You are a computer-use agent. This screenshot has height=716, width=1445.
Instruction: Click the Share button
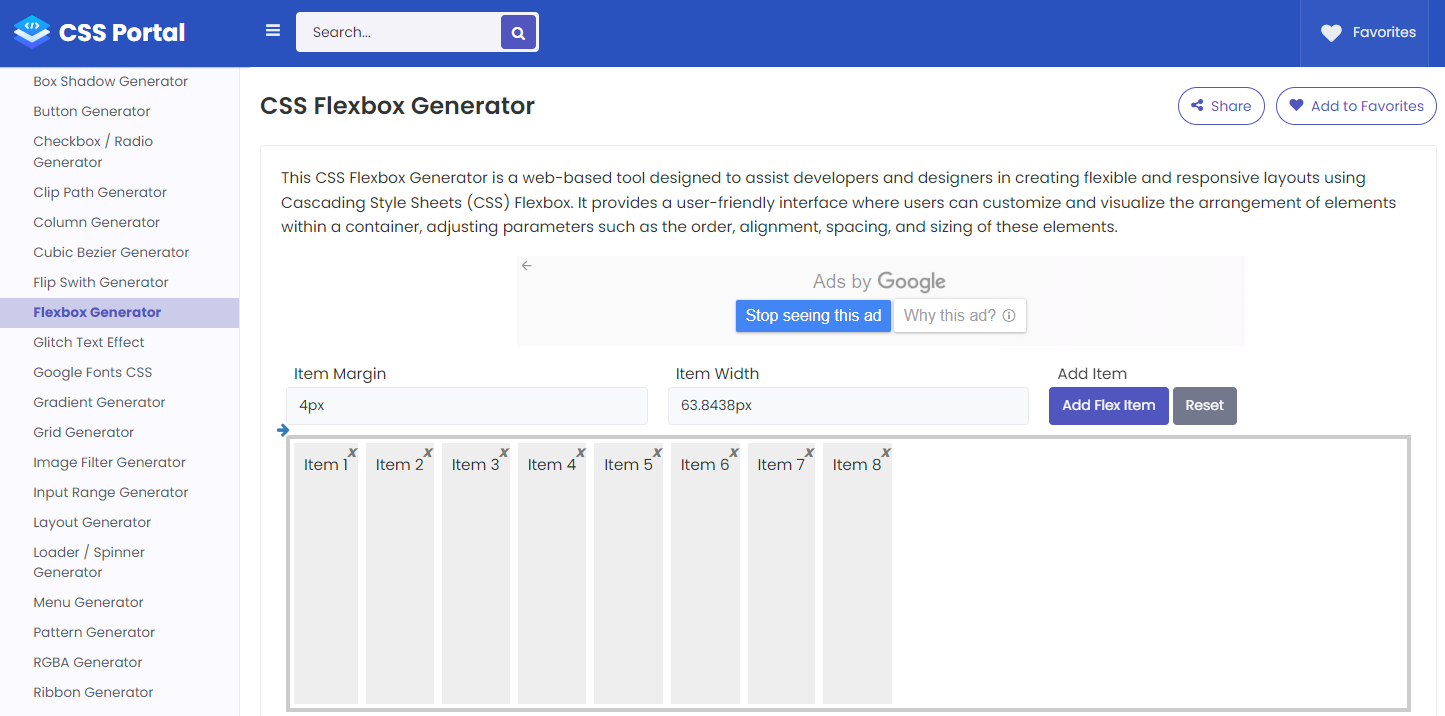[1221, 106]
